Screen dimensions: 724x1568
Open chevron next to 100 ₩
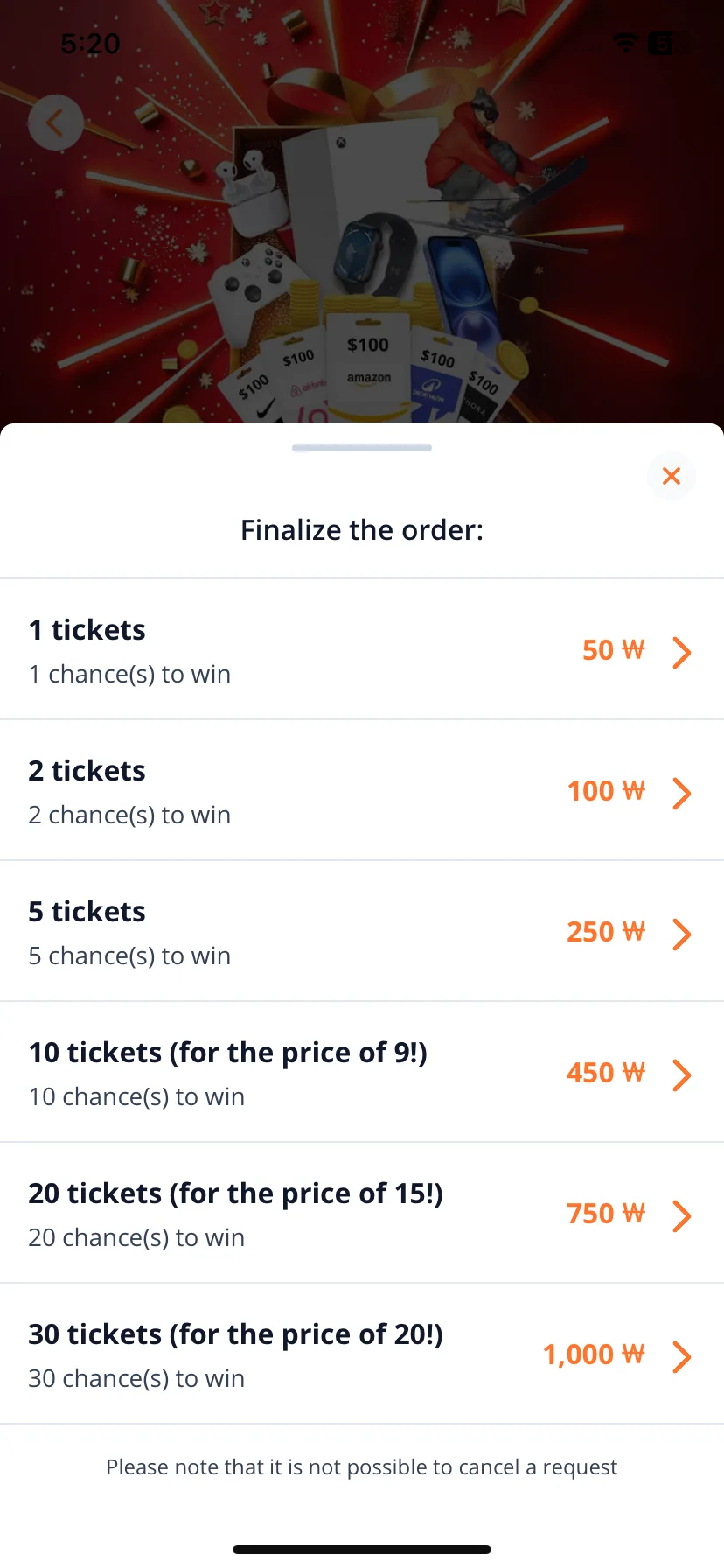(x=682, y=793)
